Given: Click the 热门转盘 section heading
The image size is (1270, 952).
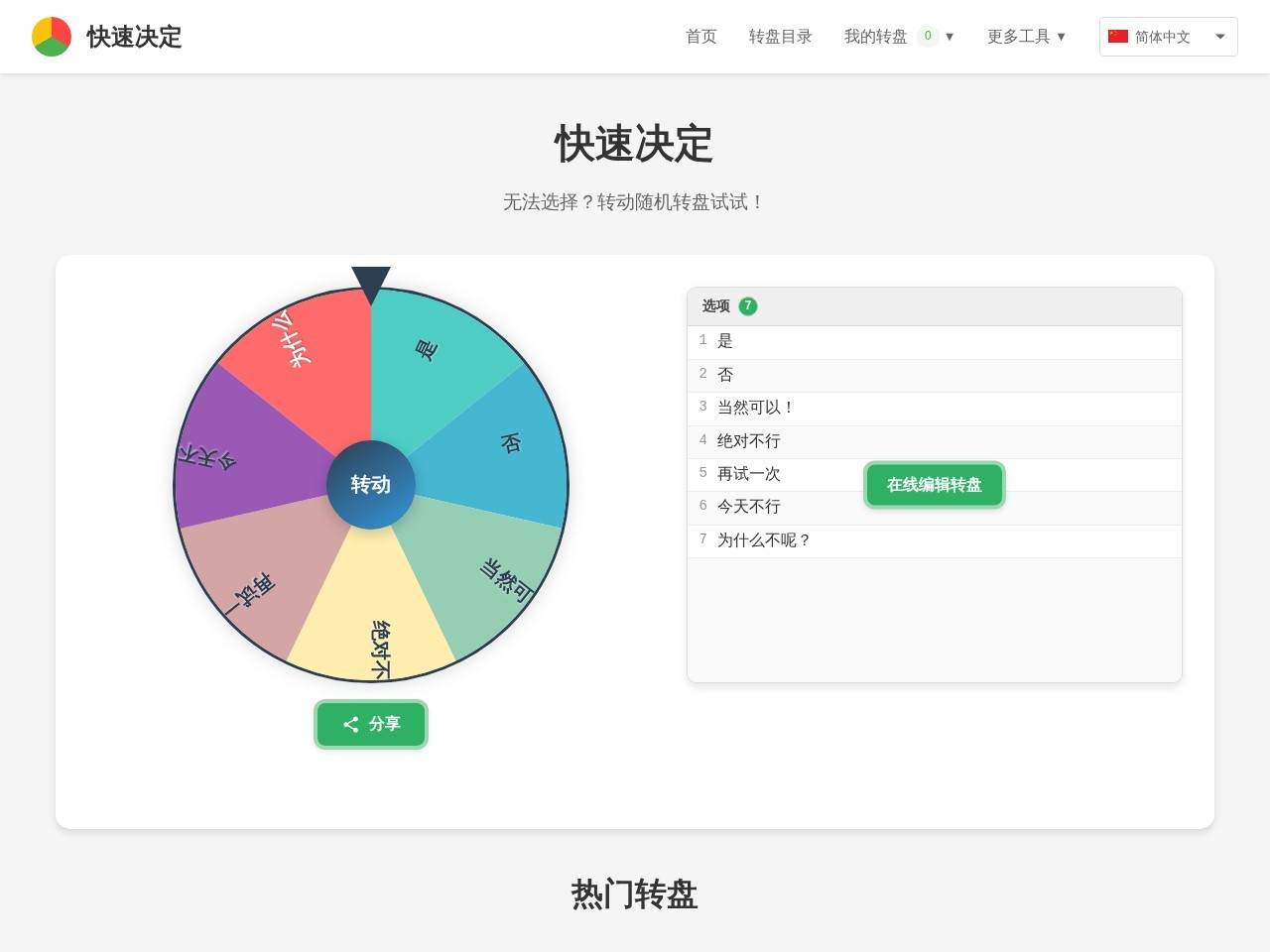Looking at the screenshot, I should point(635,894).
